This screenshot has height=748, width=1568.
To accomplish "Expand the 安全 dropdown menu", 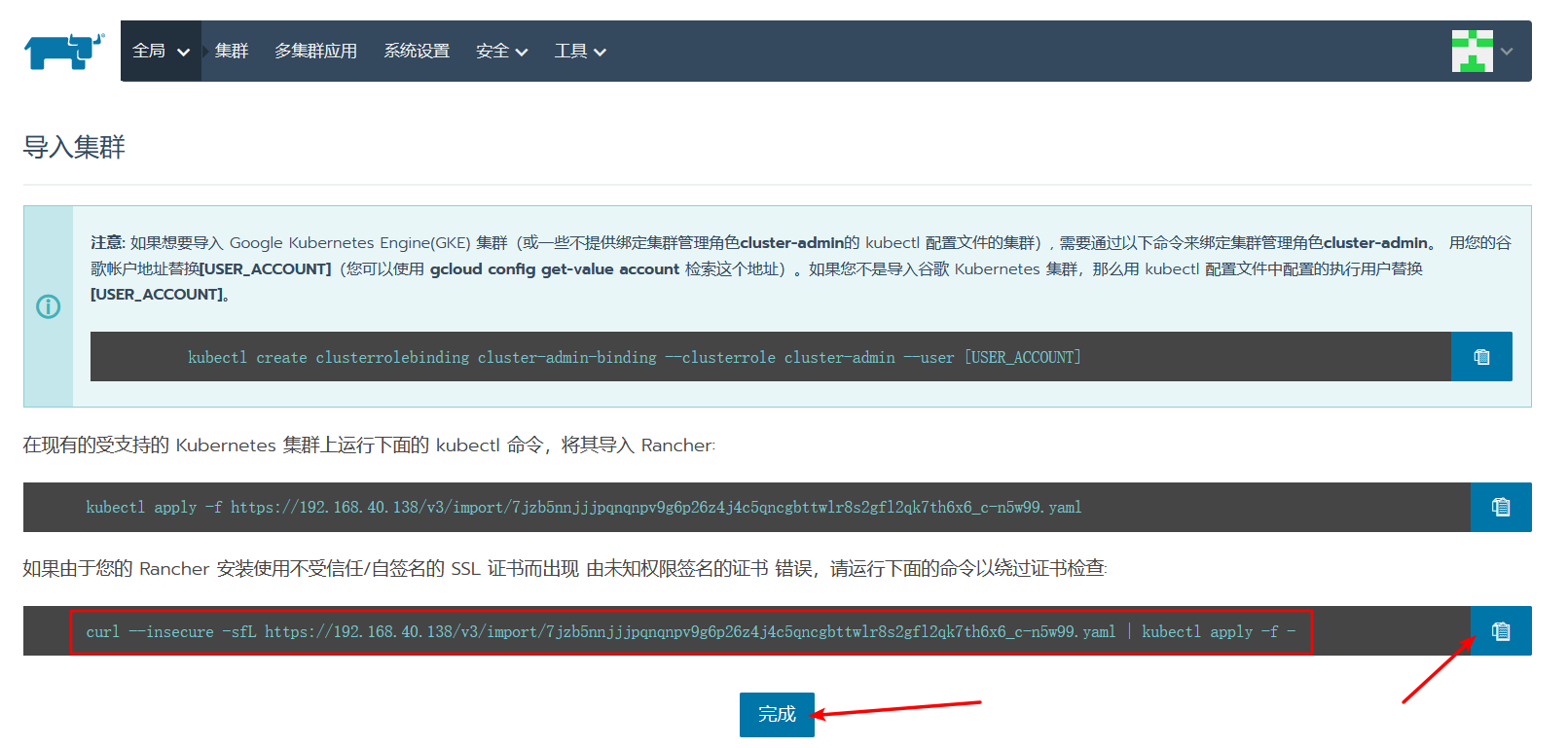I will click(x=501, y=51).
